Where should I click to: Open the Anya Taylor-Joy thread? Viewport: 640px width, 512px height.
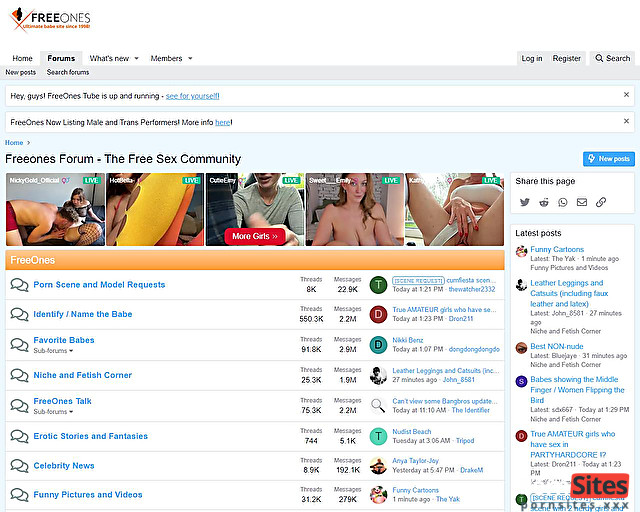tap(416, 461)
